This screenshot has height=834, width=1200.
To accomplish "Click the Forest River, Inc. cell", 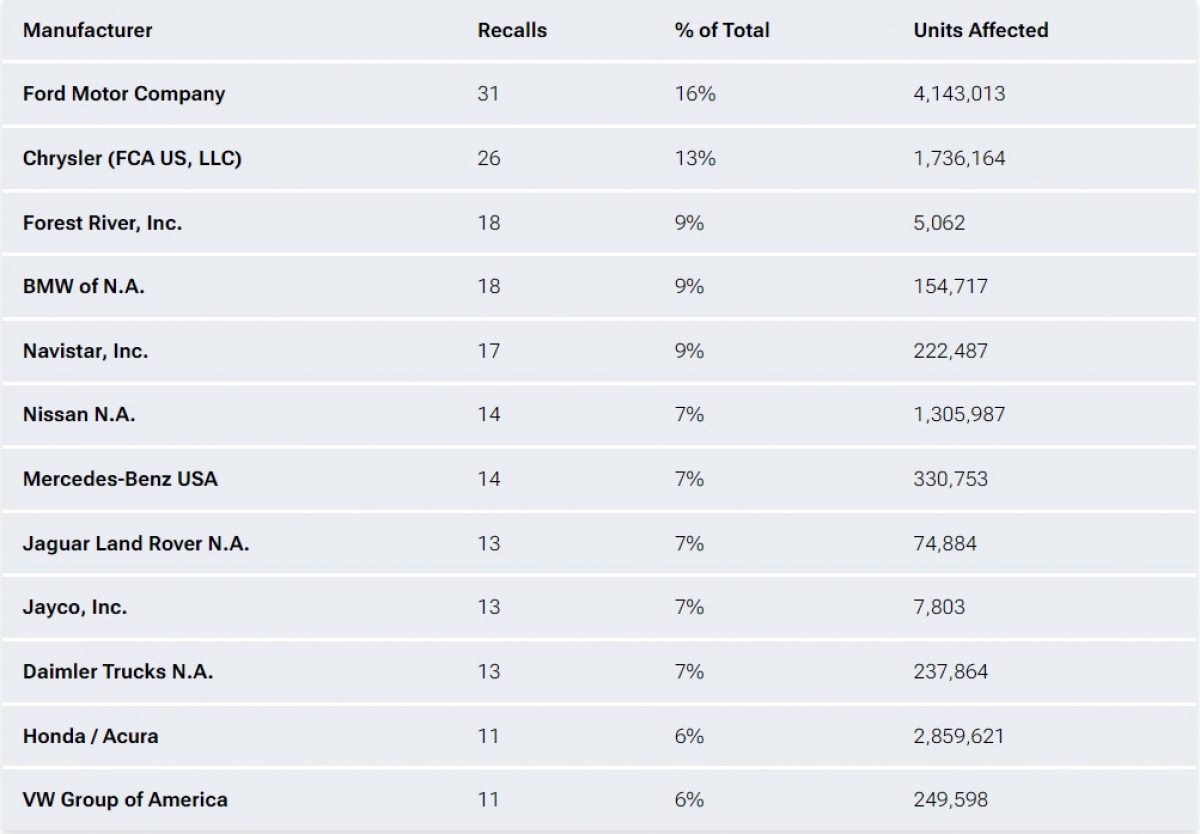I will pos(102,222).
